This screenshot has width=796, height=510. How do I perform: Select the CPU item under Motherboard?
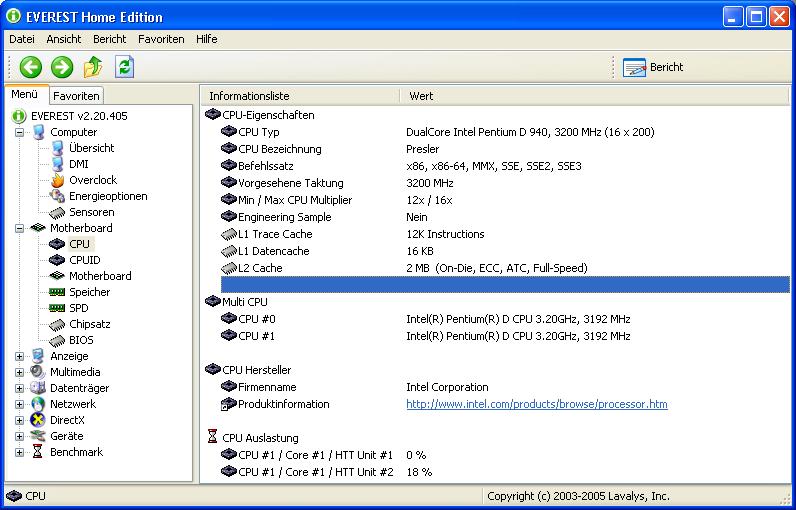point(79,244)
